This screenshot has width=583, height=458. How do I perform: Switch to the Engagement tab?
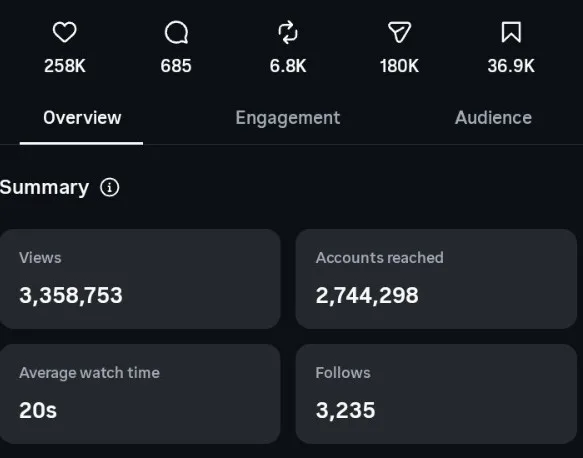pos(288,119)
